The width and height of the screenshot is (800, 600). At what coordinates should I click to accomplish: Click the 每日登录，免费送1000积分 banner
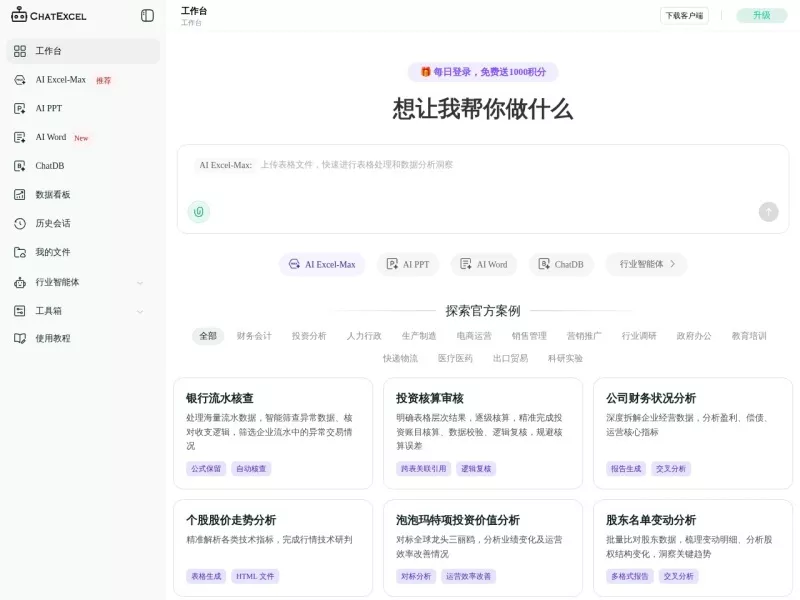click(483, 72)
